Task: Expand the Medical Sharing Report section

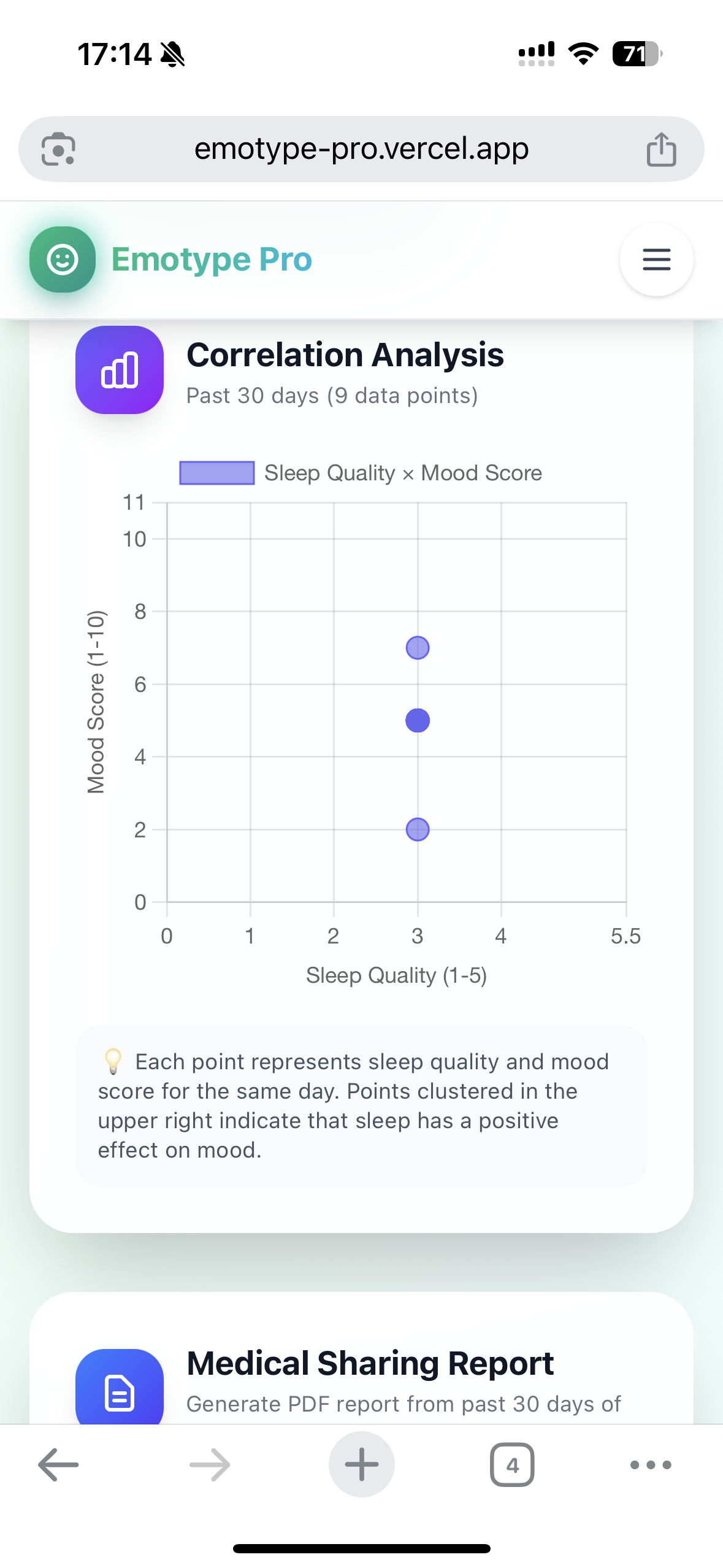Action: 369,1363
